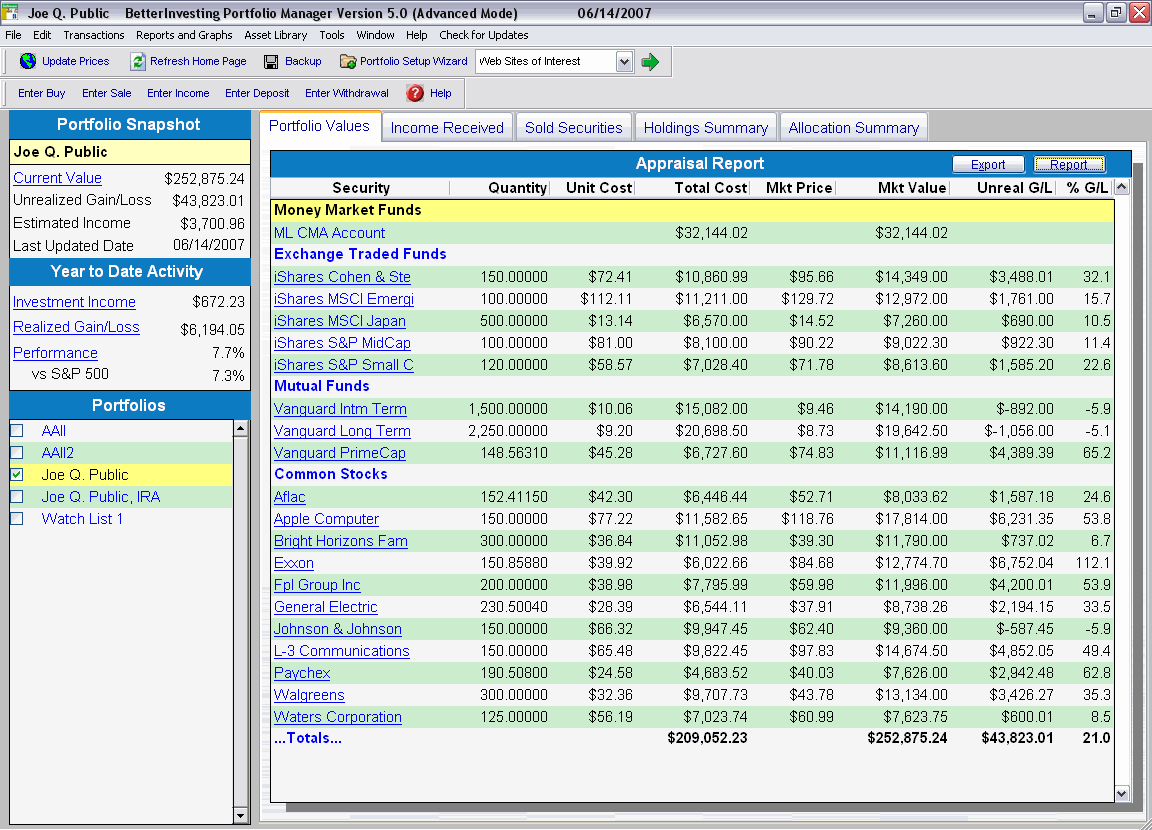Screen dimensions: 1152x830
Task: Click the Enter Buy link
Action: (41, 93)
